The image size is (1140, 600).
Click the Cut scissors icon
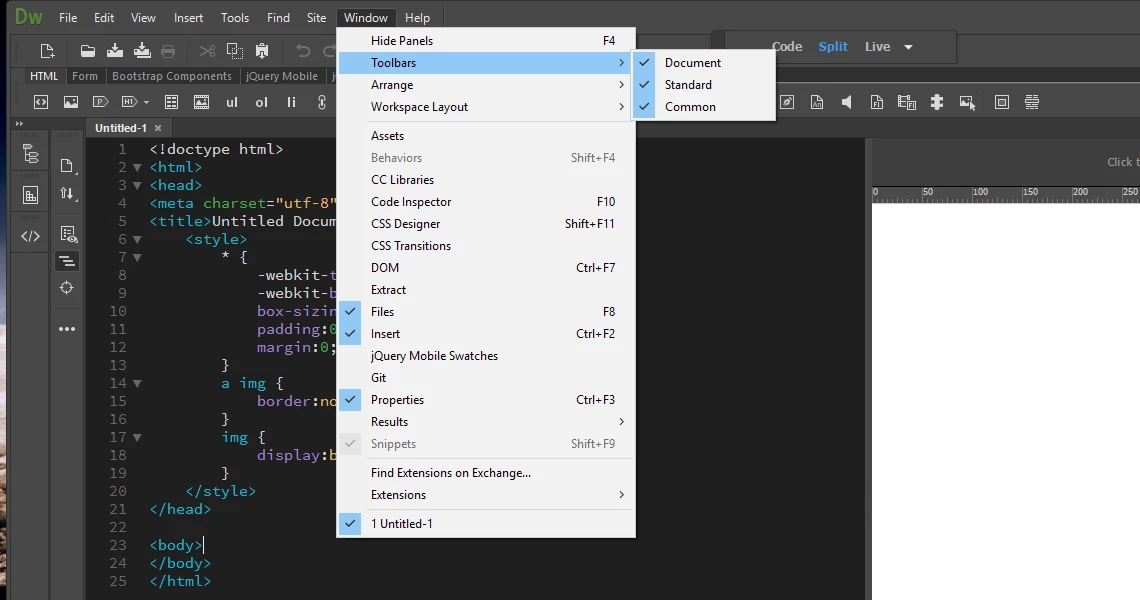207,51
